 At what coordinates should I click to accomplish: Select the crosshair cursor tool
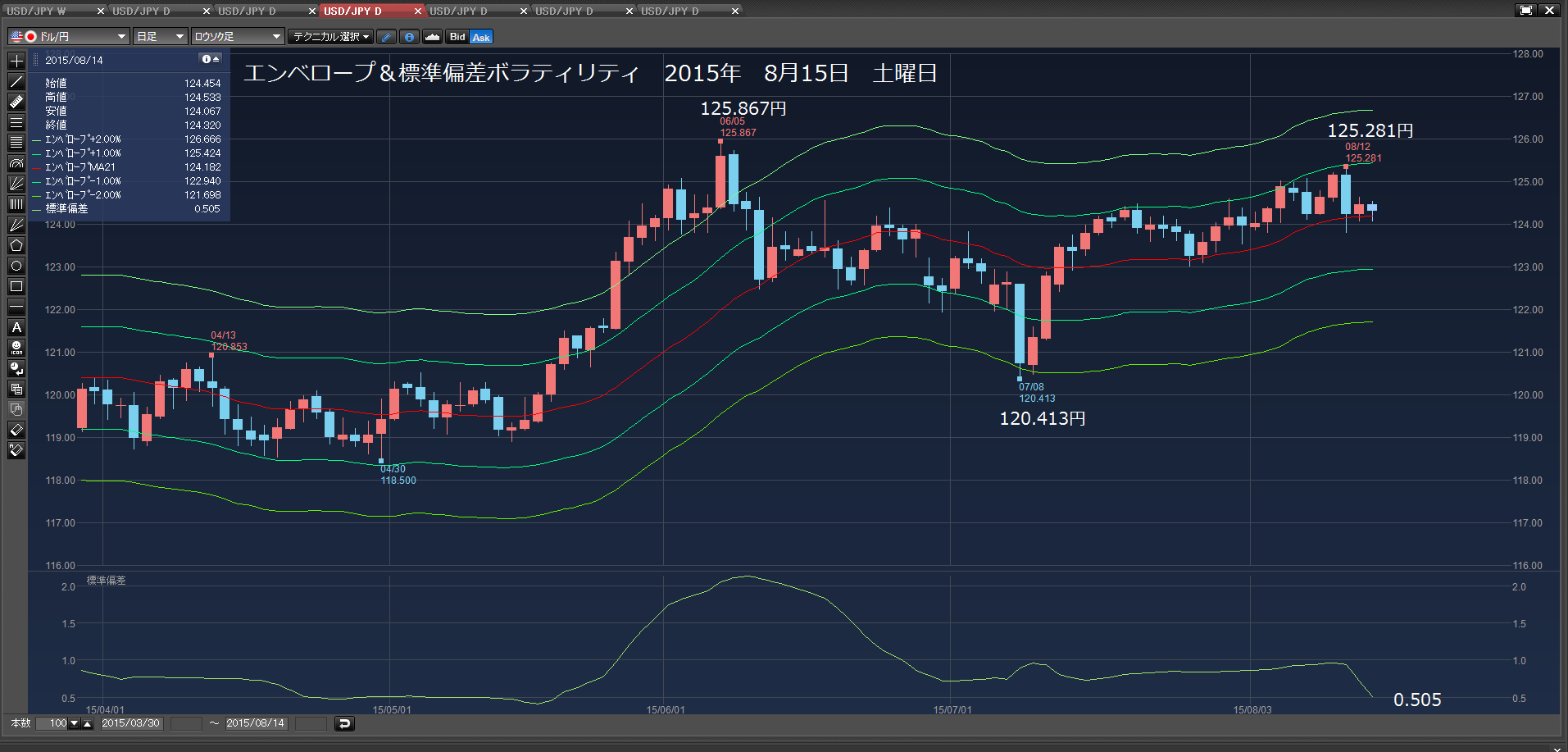(x=16, y=61)
